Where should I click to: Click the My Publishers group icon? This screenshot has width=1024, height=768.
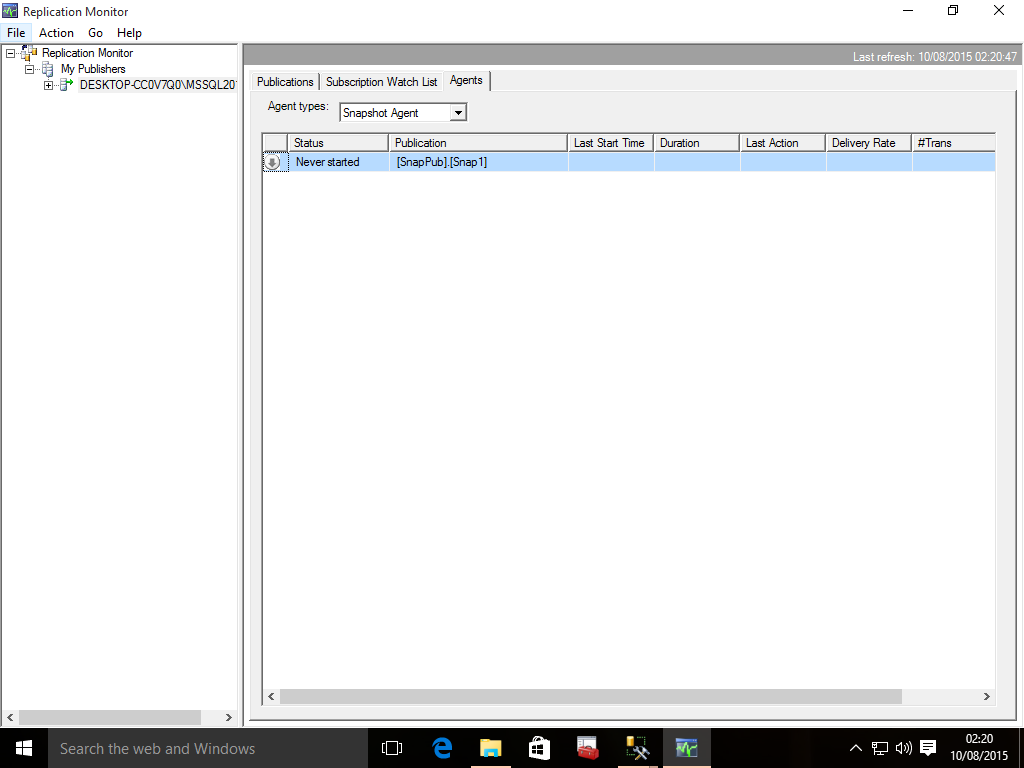pos(47,69)
